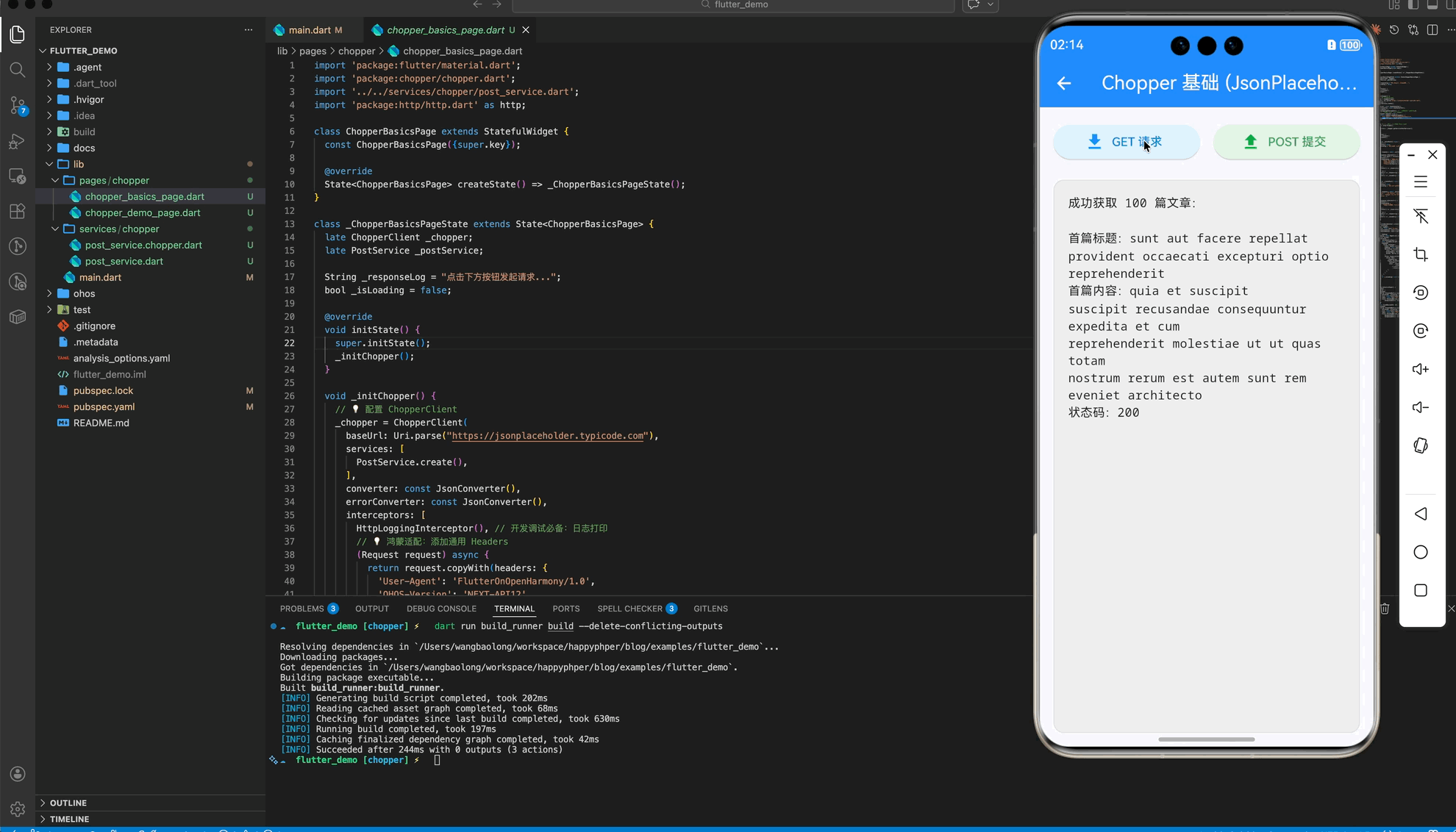
Task: Click the flutter_demo command center search box
Action: [733, 5]
